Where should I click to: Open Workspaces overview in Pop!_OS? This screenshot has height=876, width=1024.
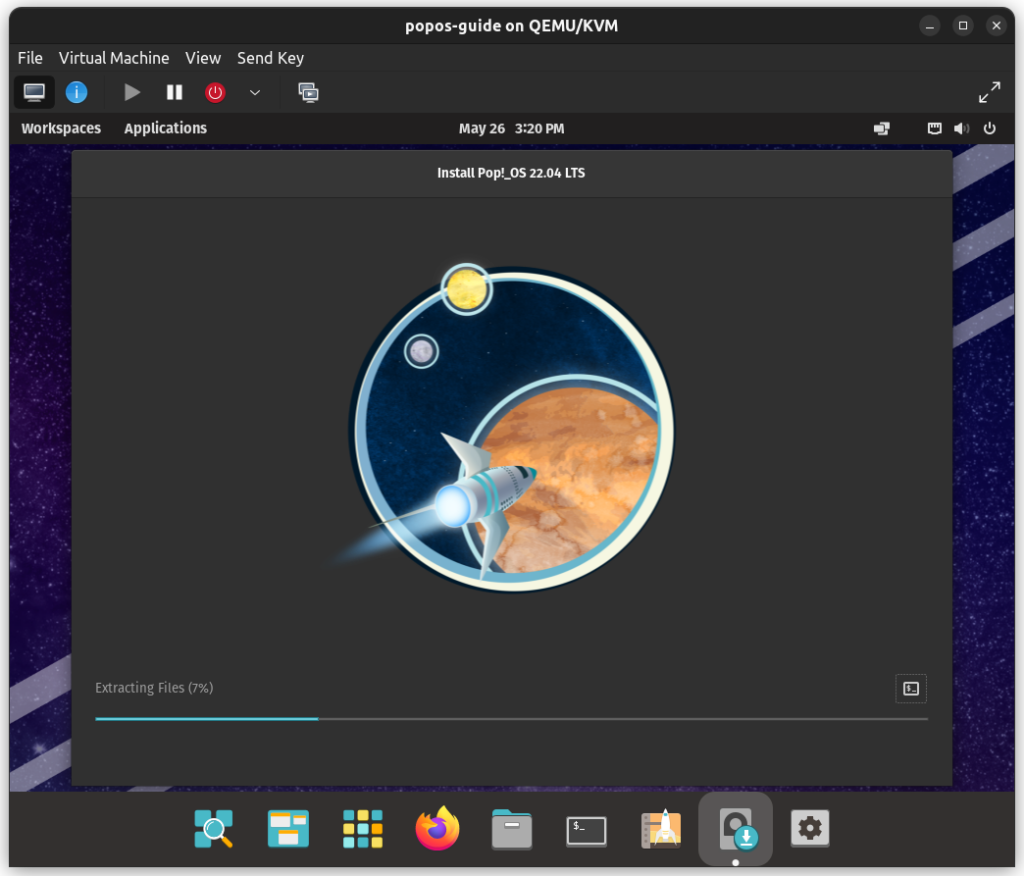coord(61,128)
